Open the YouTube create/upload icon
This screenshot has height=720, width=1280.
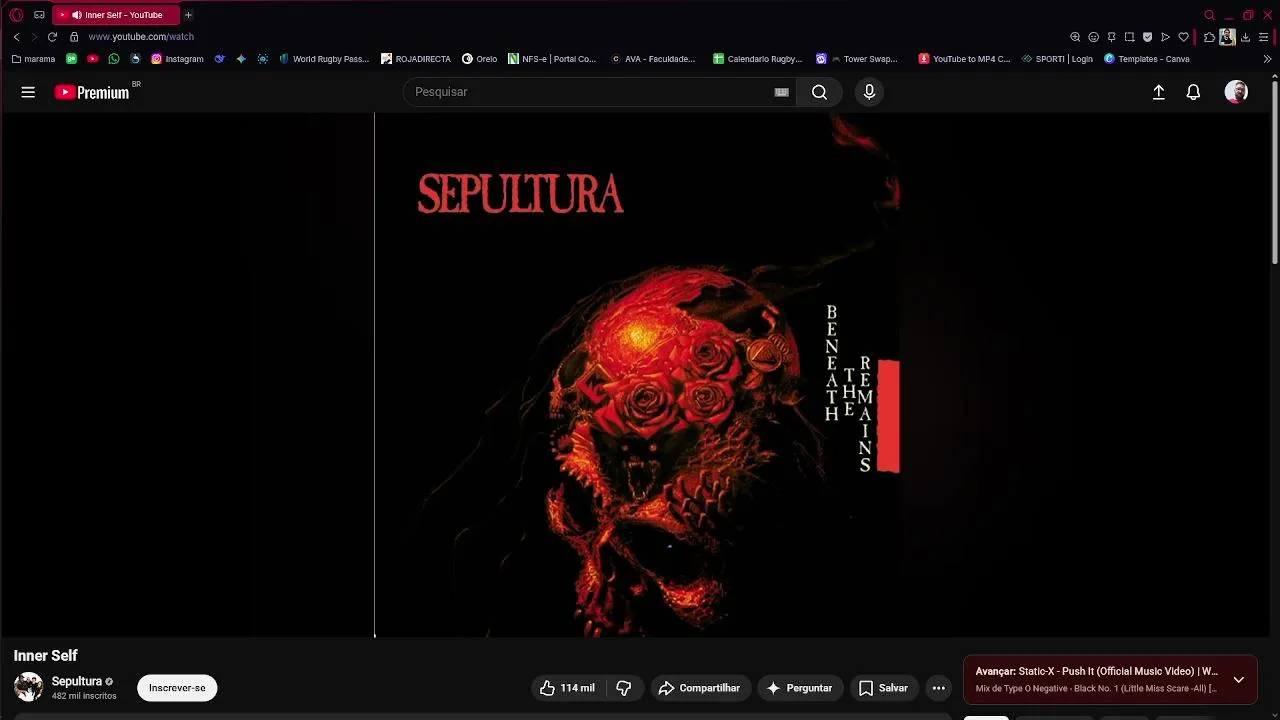pos(1159,92)
